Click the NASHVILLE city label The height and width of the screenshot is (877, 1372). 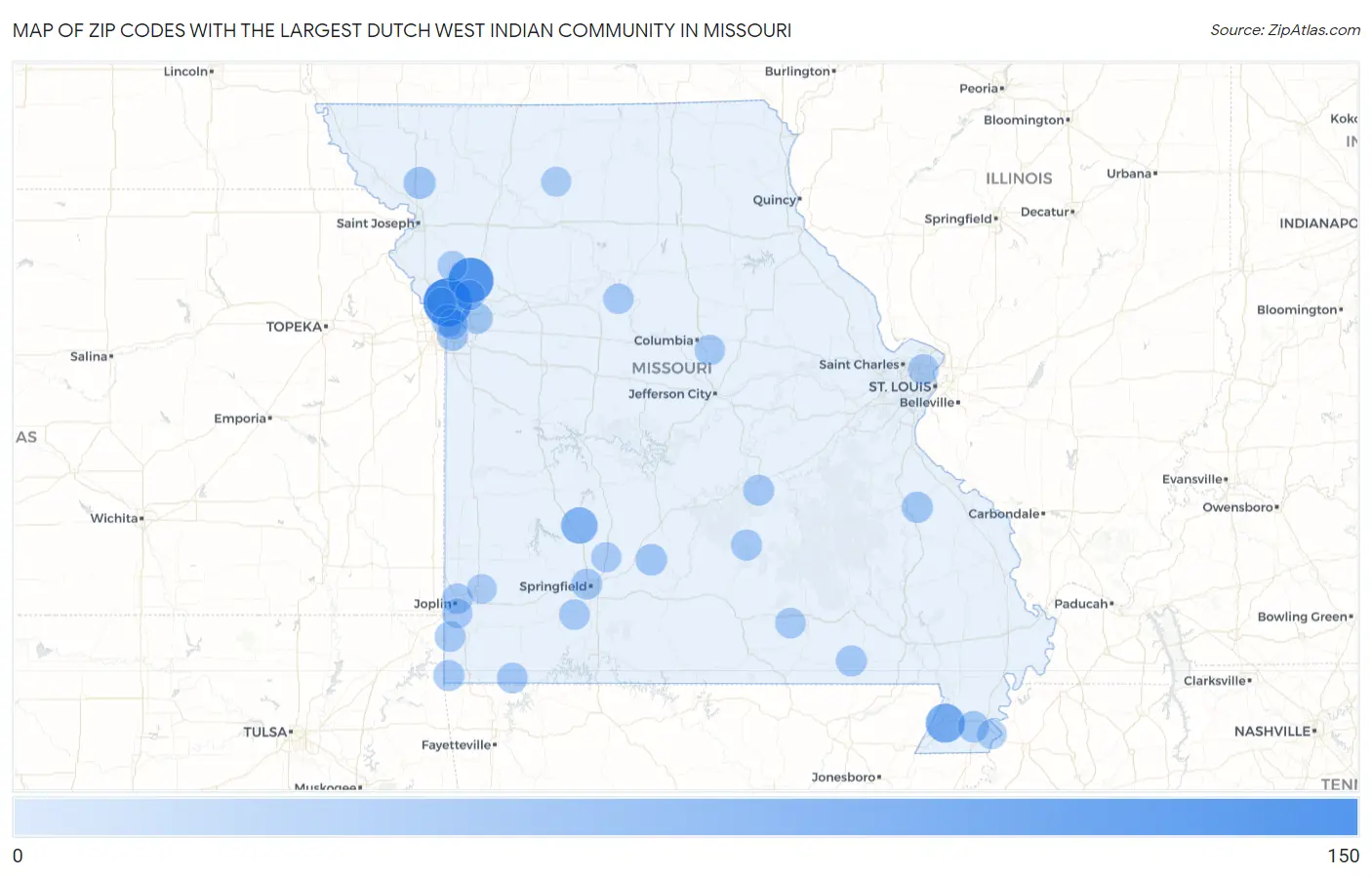pos(1272,731)
